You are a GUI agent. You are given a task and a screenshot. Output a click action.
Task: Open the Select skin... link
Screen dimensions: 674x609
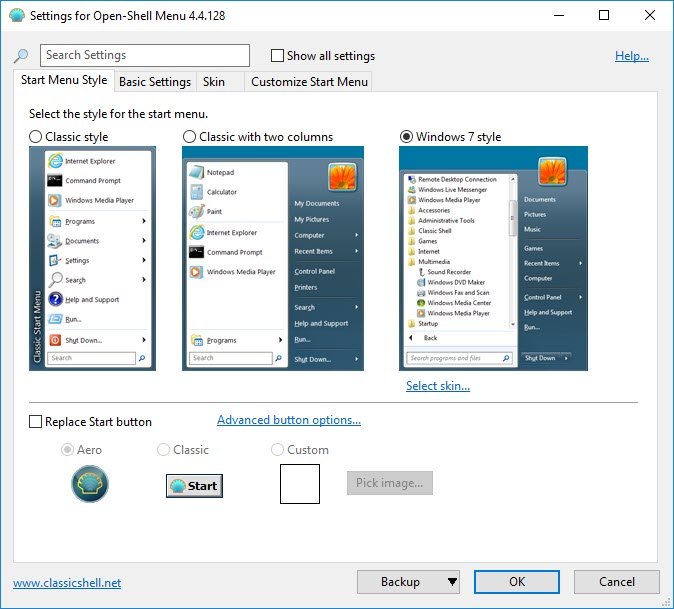point(438,386)
